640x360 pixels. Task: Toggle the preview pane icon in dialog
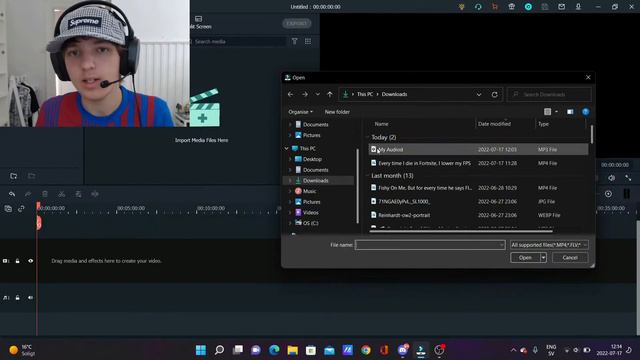point(570,111)
